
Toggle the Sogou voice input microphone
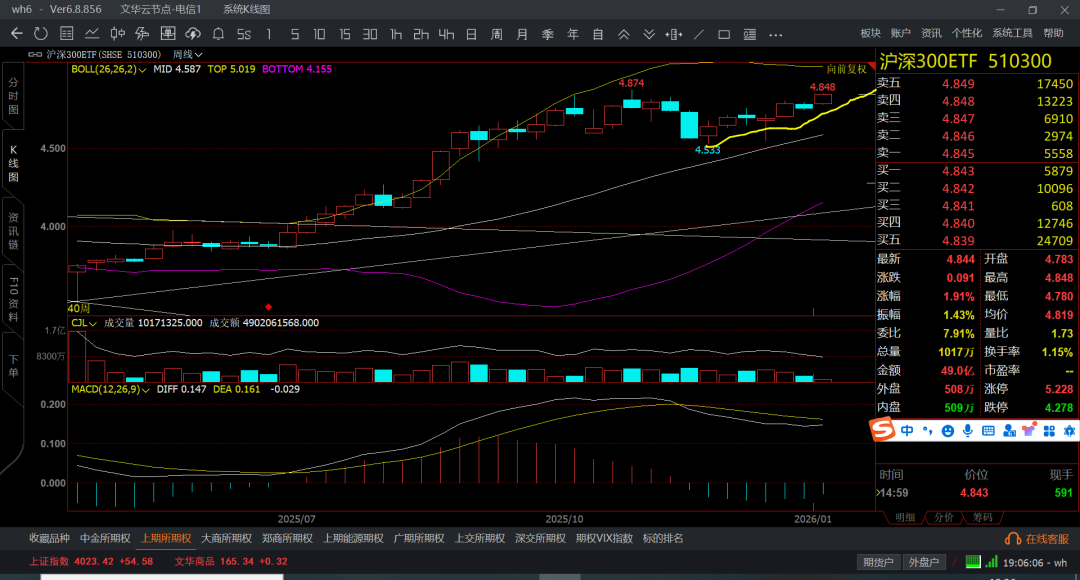[x=967, y=430]
